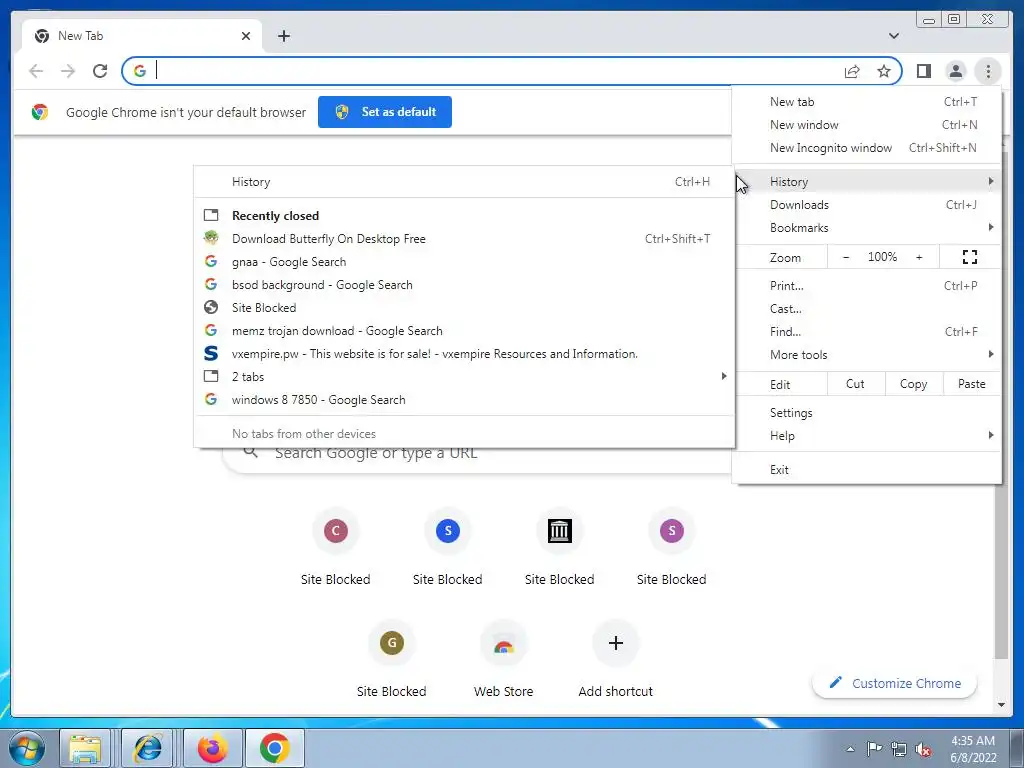Click the share this page icon

pos(852,71)
